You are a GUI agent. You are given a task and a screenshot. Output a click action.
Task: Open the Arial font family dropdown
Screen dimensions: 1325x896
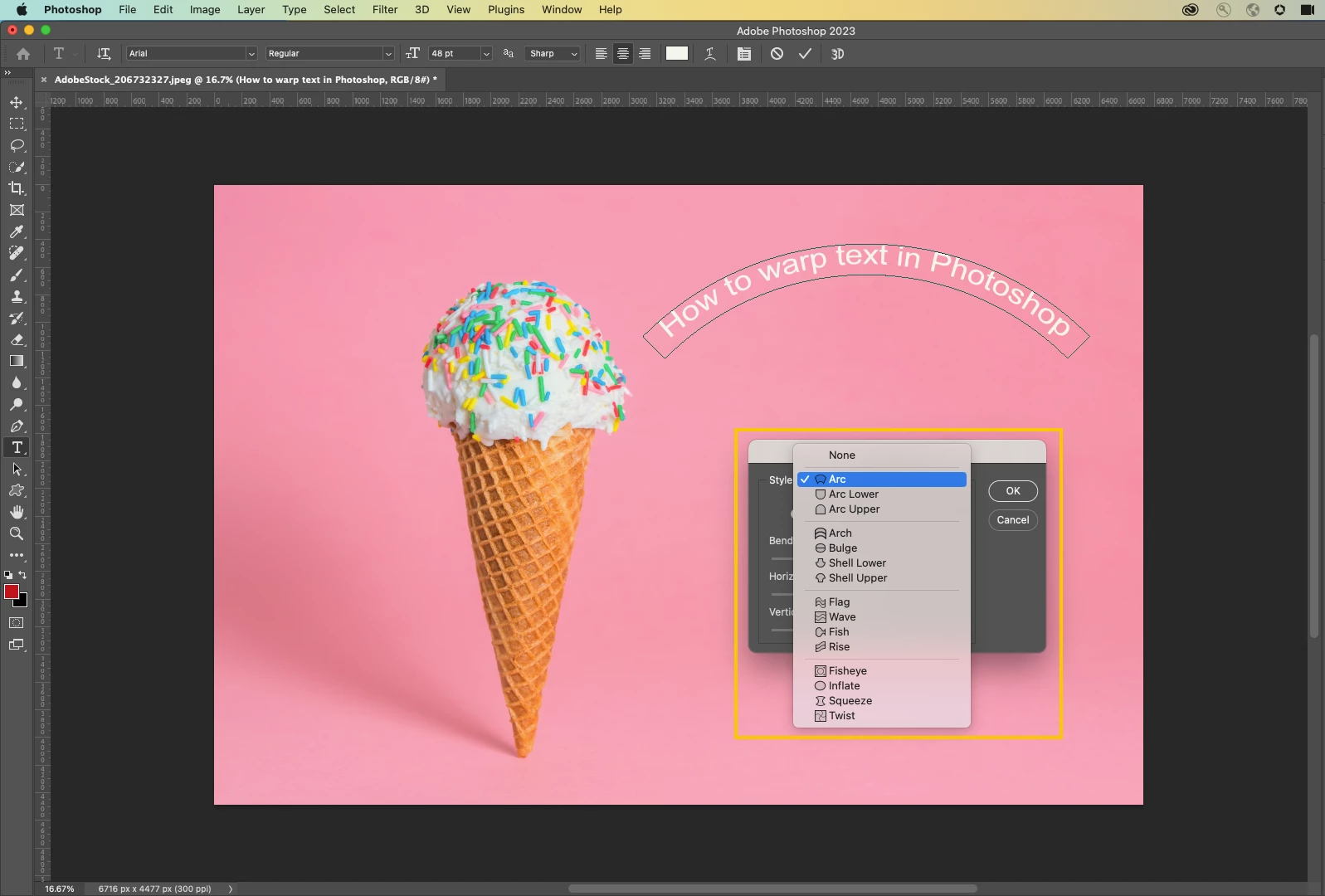192,53
